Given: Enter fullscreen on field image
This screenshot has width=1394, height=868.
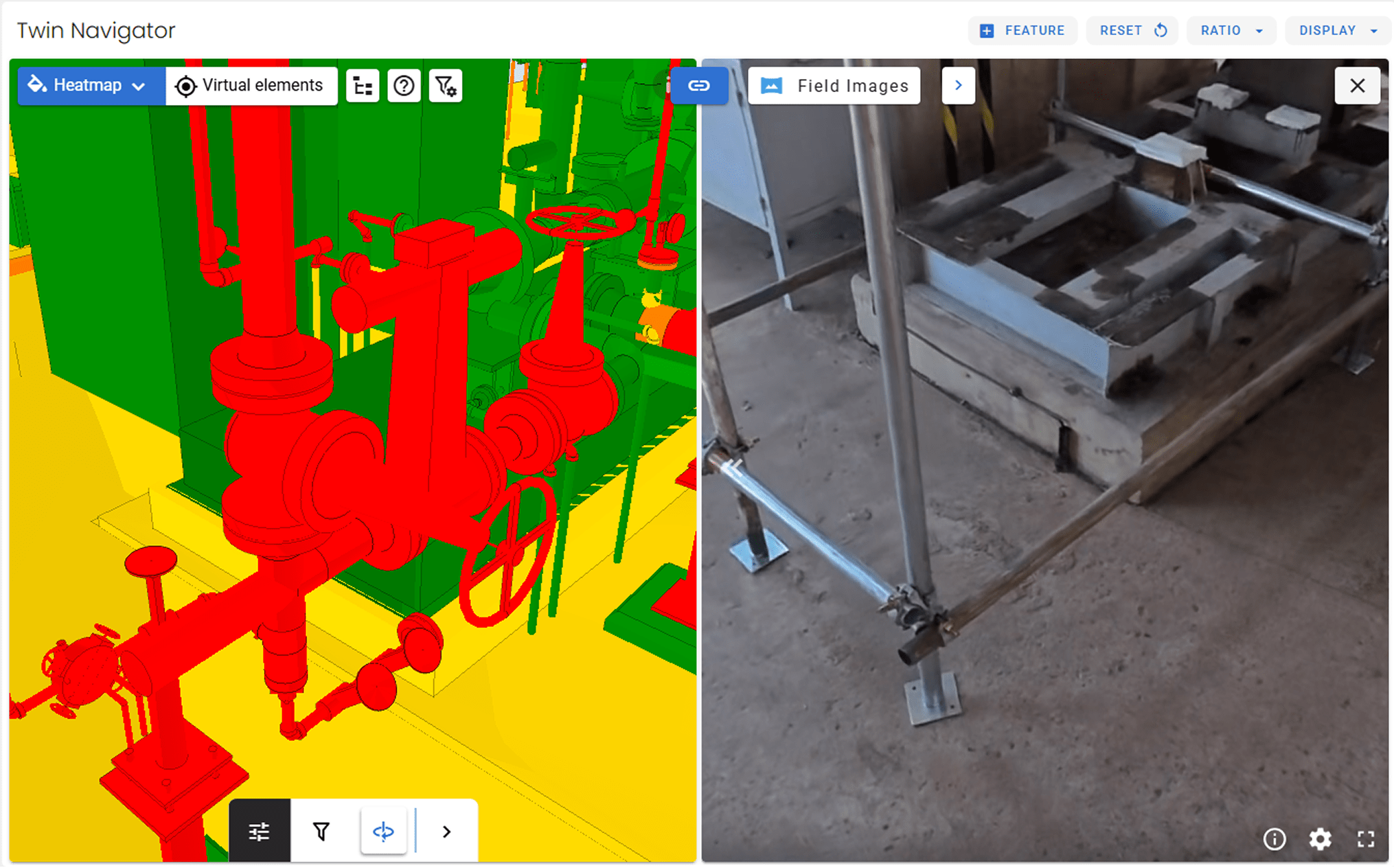Looking at the screenshot, I should (x=1366, y=838).
